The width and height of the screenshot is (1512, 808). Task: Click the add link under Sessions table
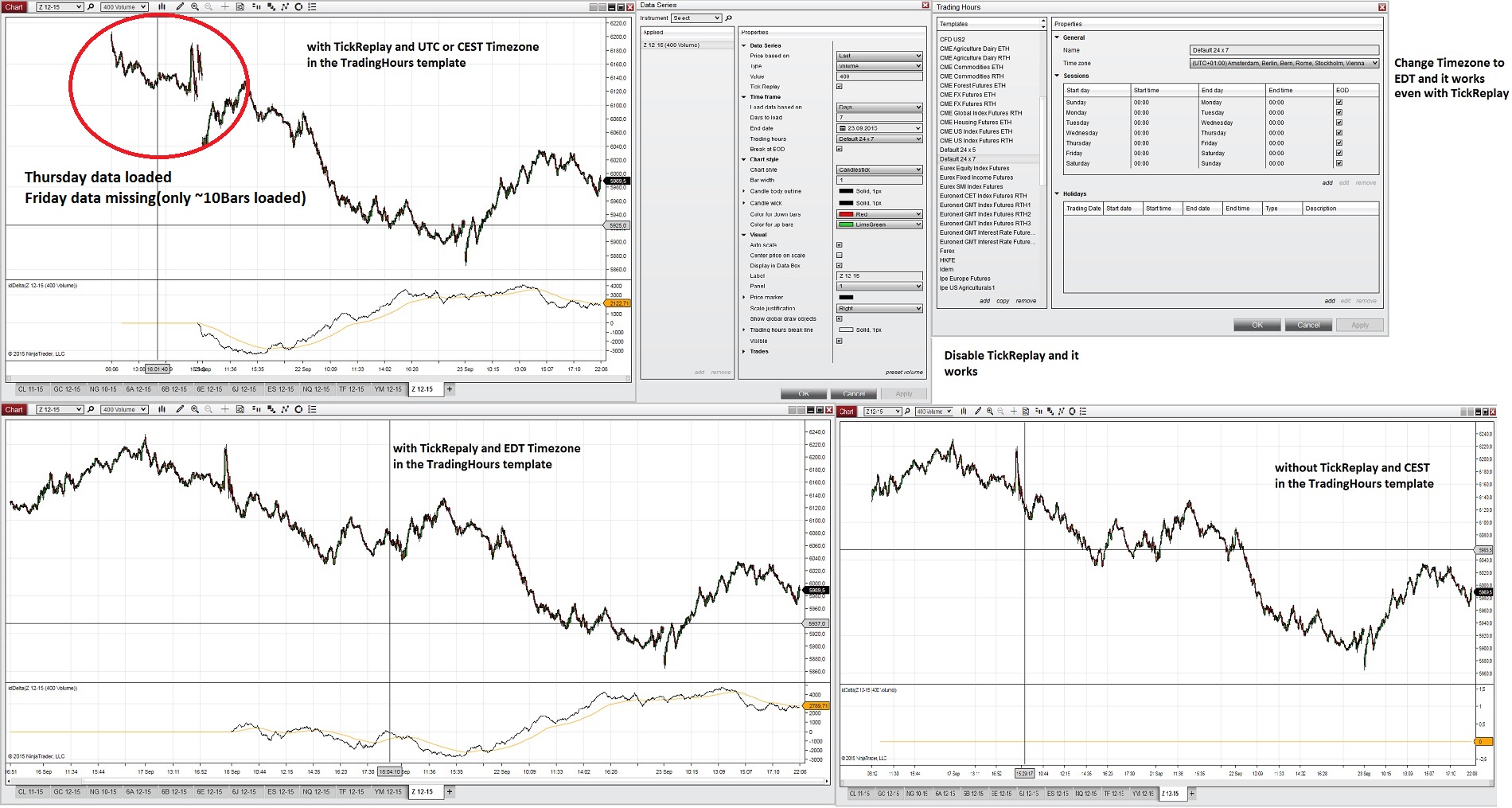pos(1327,183)
